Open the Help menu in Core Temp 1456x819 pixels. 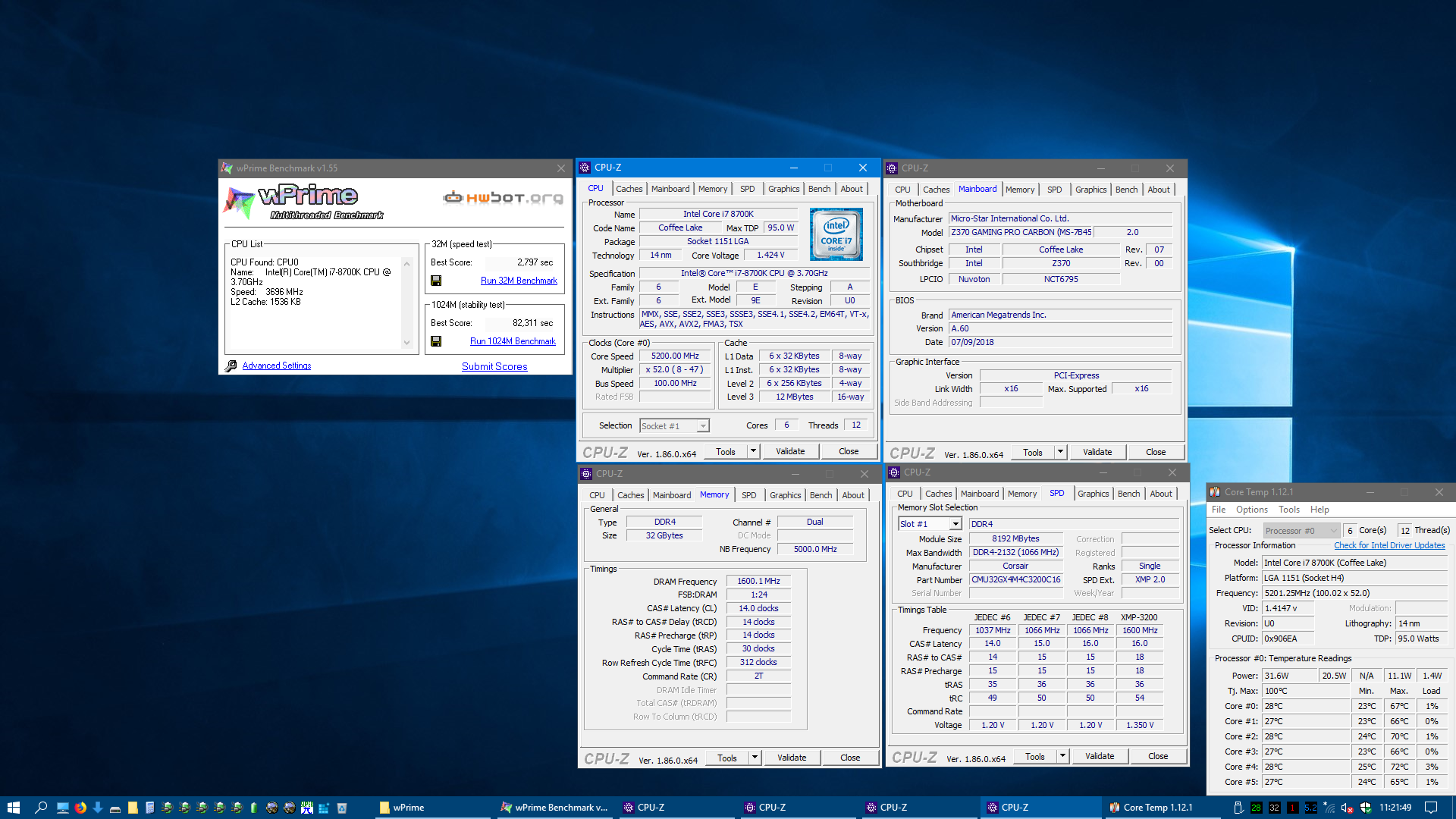(1319, 510)
